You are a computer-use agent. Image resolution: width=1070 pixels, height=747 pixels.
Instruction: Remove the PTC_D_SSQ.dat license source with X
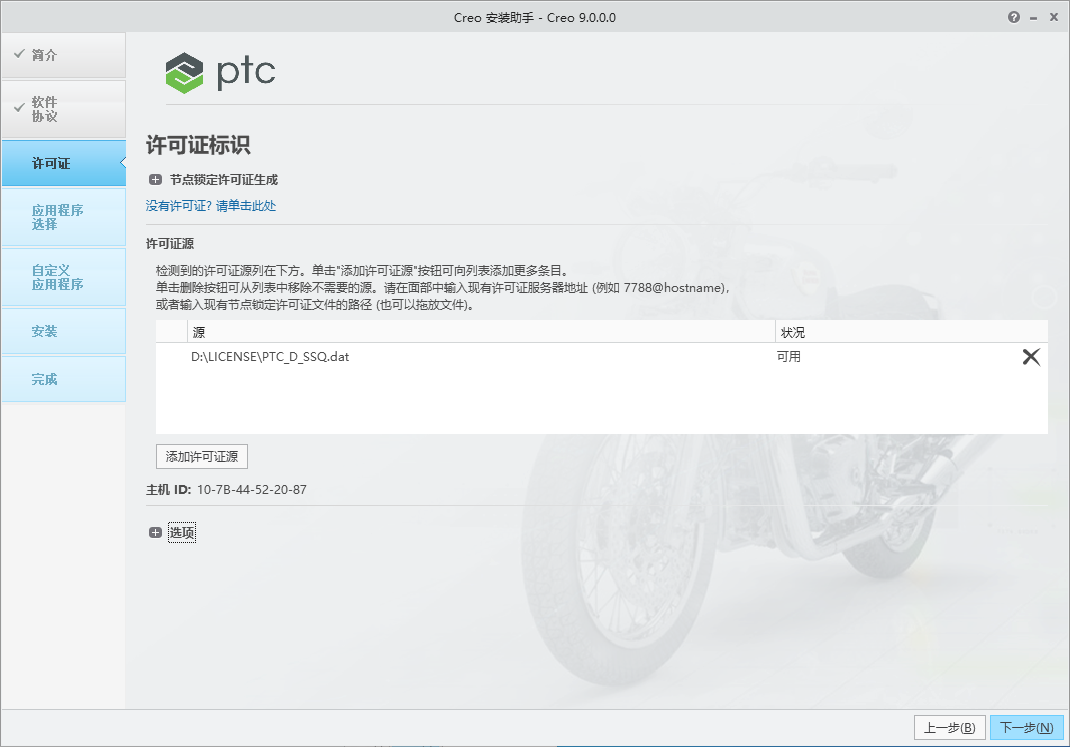1030,357
